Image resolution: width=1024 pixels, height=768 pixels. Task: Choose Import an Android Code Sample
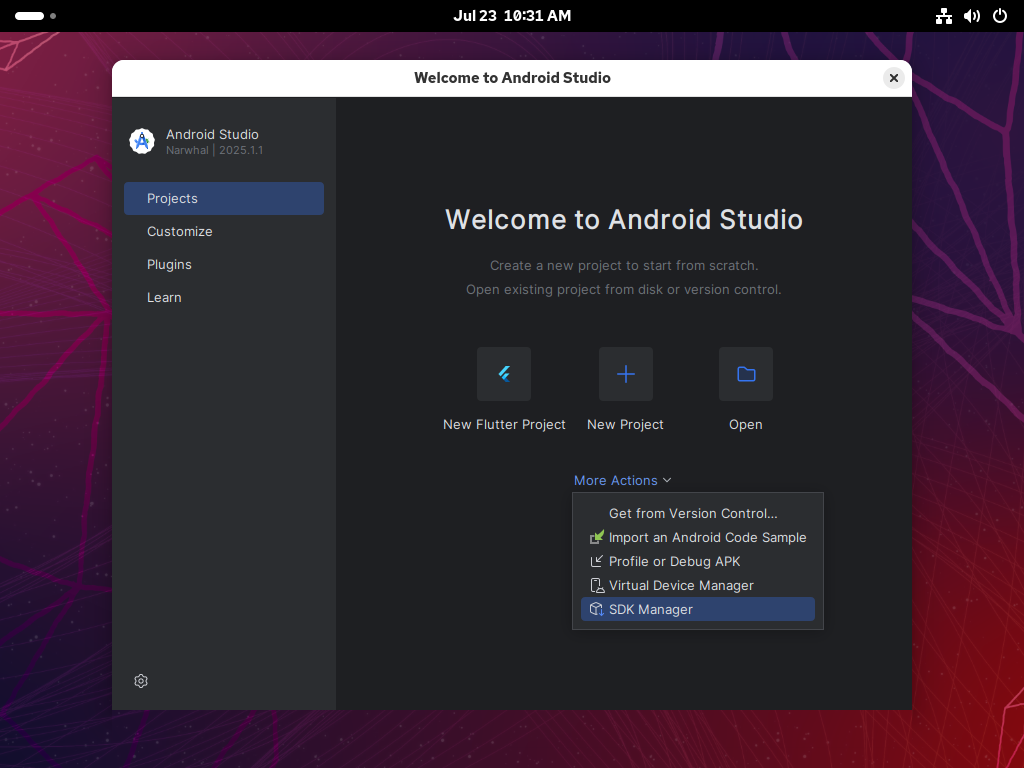(707, 537)
